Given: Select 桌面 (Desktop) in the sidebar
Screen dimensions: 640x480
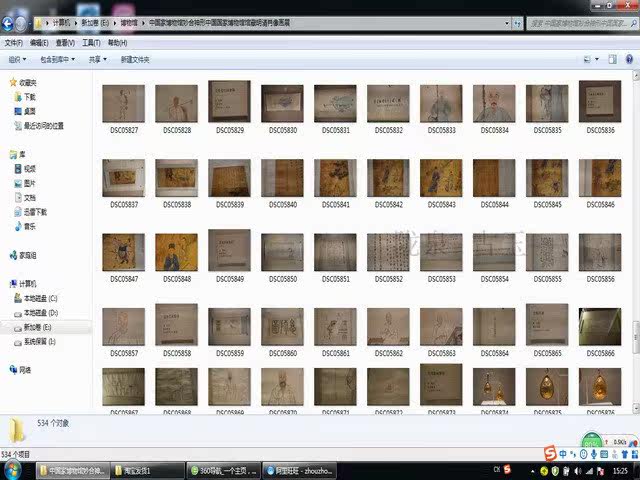Looking at the screenshot, I should pos(29,111).
